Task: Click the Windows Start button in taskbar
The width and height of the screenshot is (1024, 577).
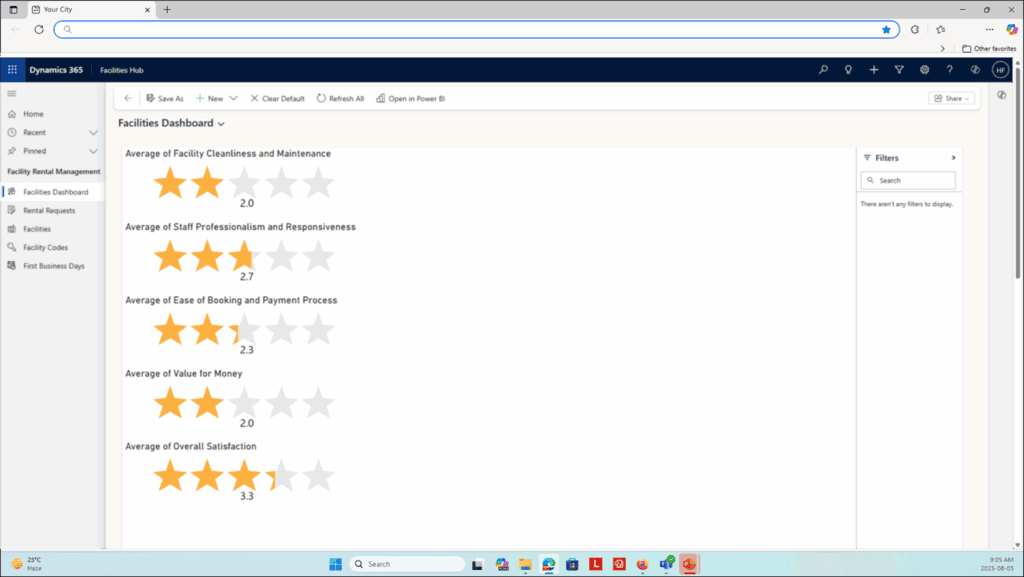Action: 335,564
